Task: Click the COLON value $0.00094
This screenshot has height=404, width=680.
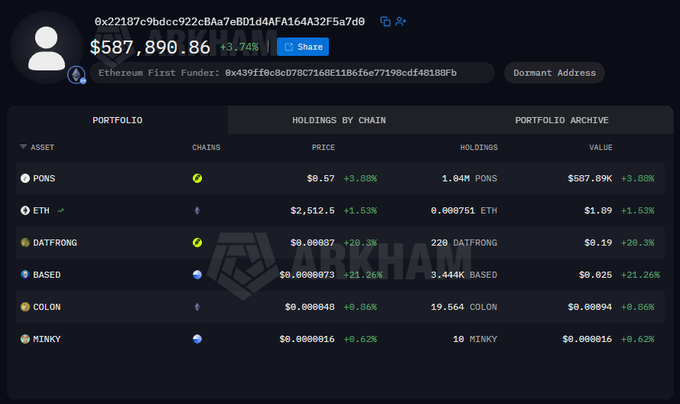Action: pyautogui.click(x=590, y=306)
